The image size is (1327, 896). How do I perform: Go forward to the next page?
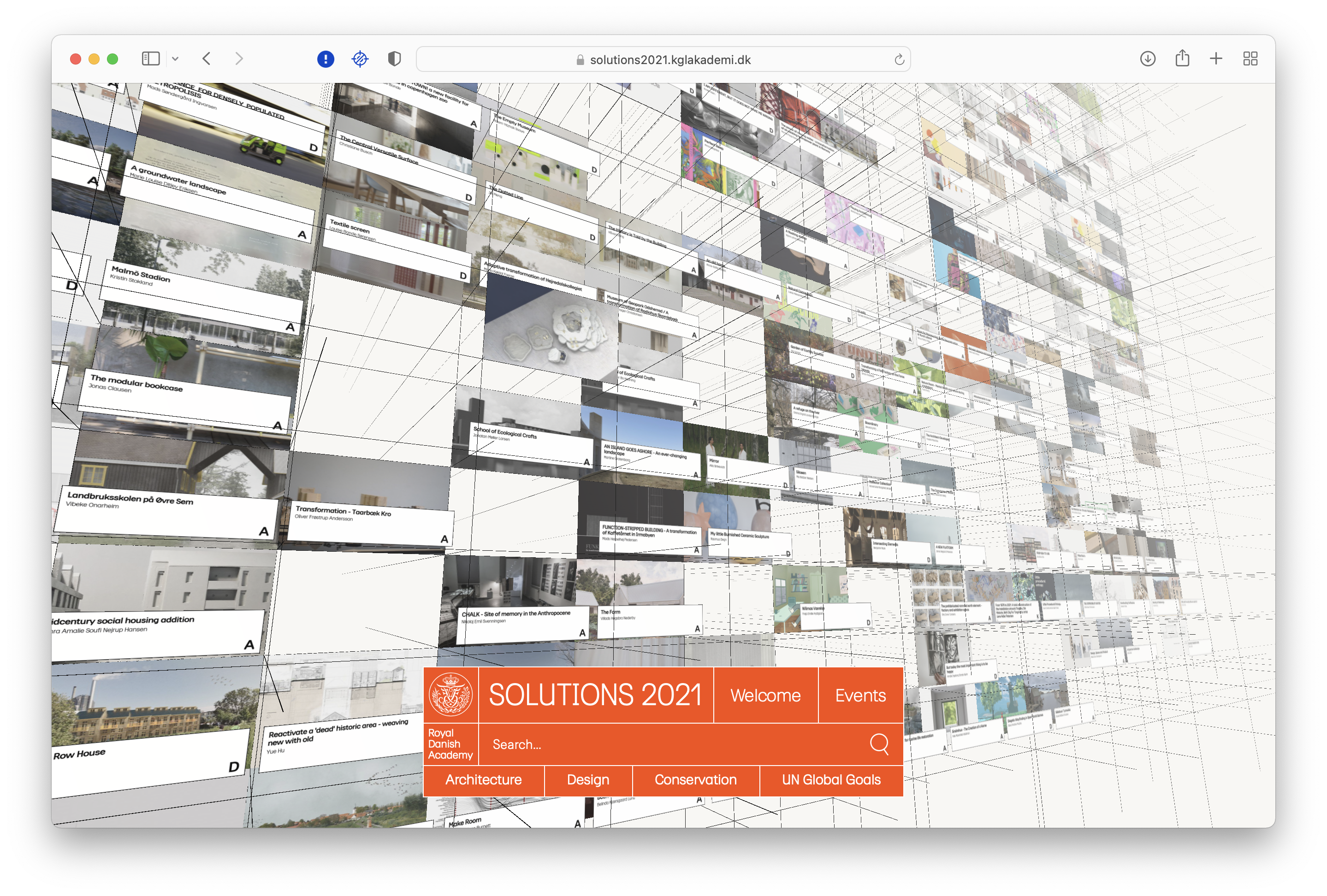pyautogui.click(x=239, y=59)
